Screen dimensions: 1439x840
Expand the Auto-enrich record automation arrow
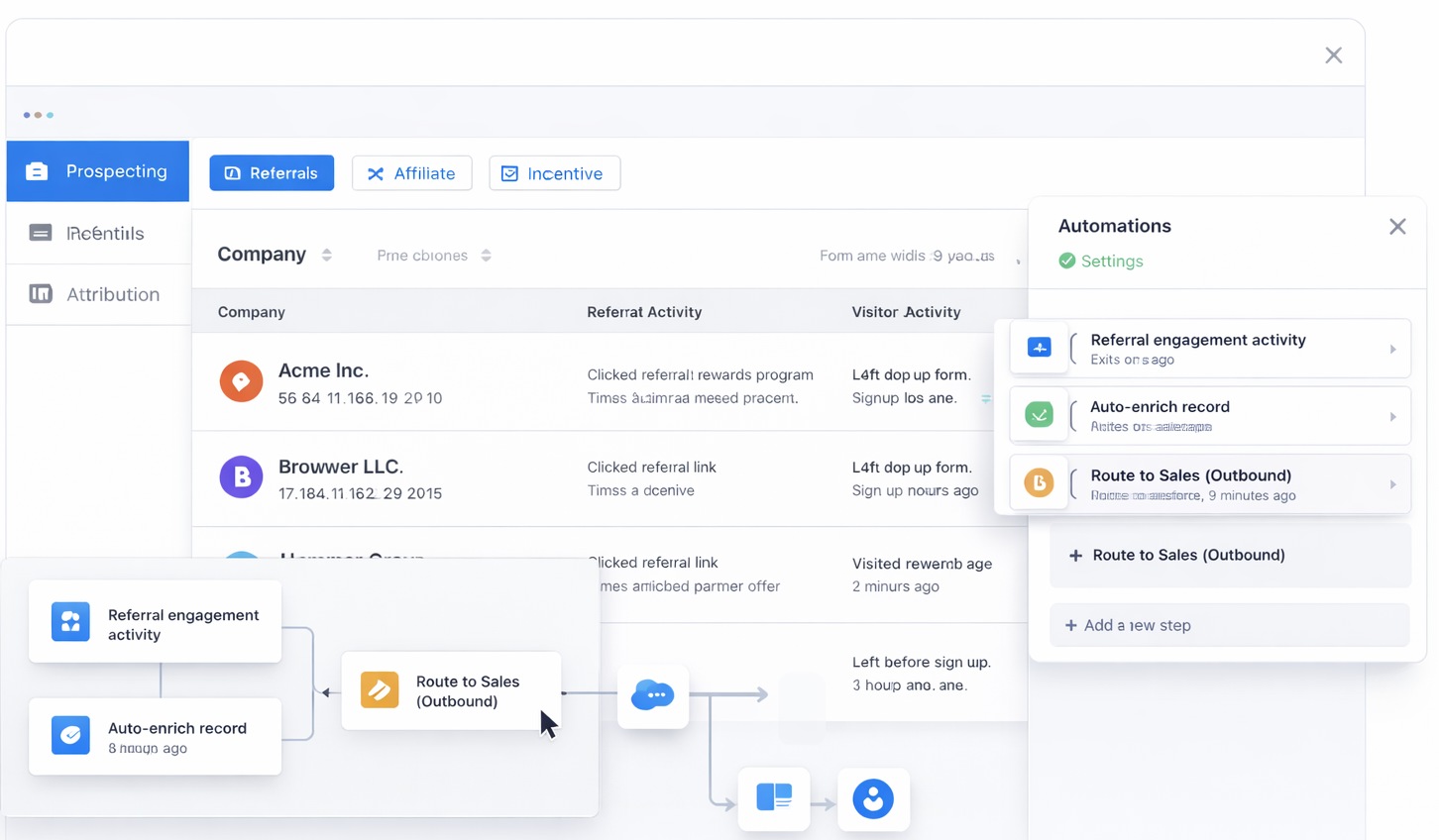(x=1392, y=417)
